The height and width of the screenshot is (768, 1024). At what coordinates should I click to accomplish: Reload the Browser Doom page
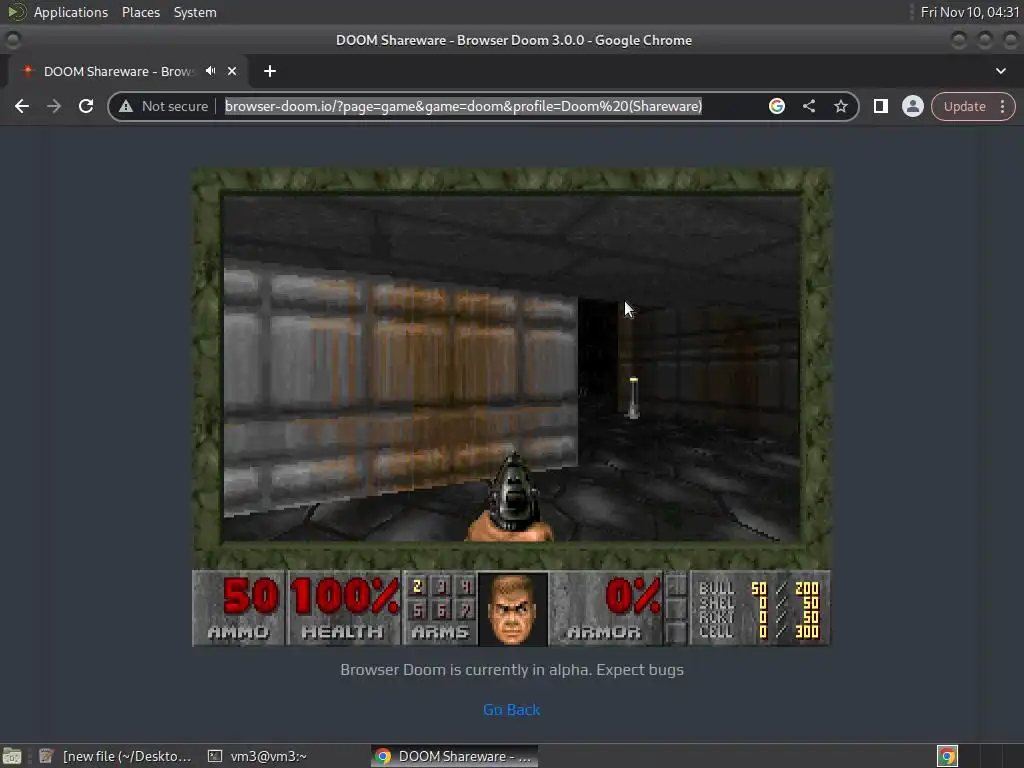(86, 106)
